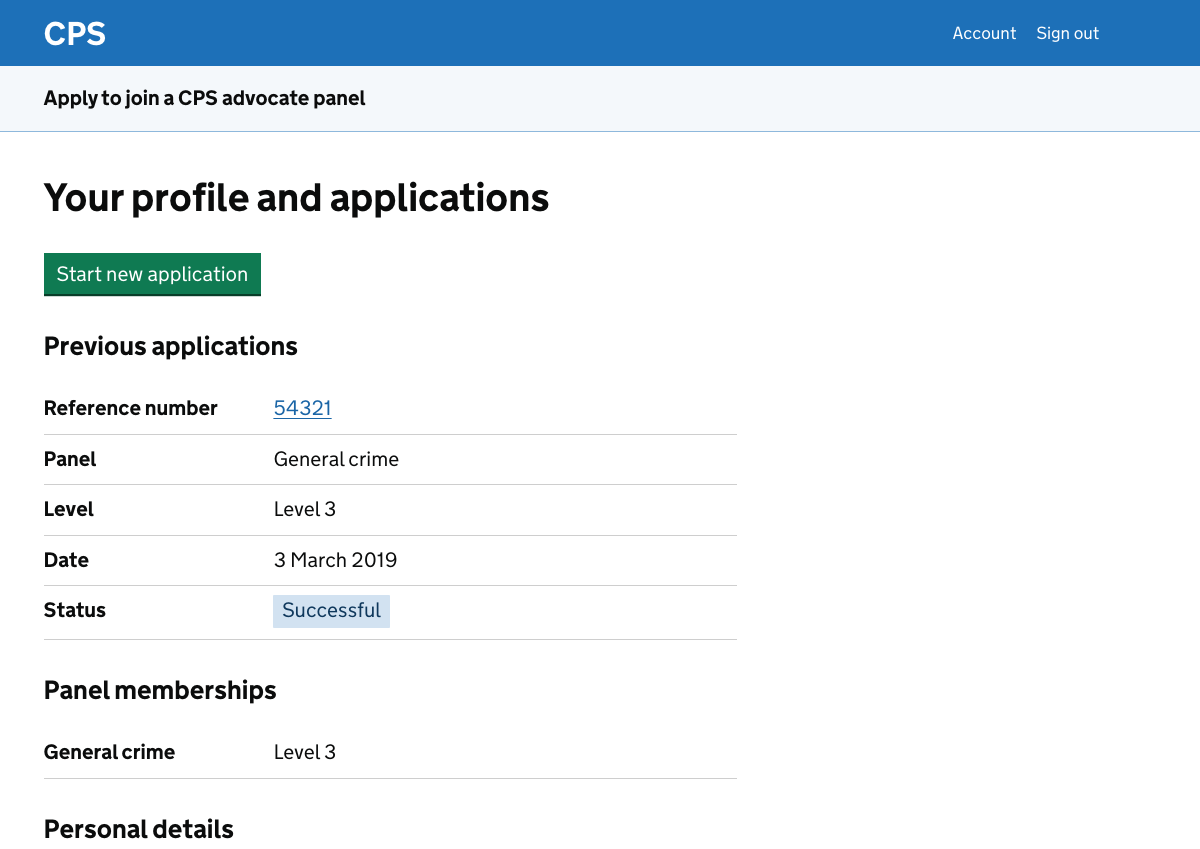Click the Reference number label

(x=130, y=408)
